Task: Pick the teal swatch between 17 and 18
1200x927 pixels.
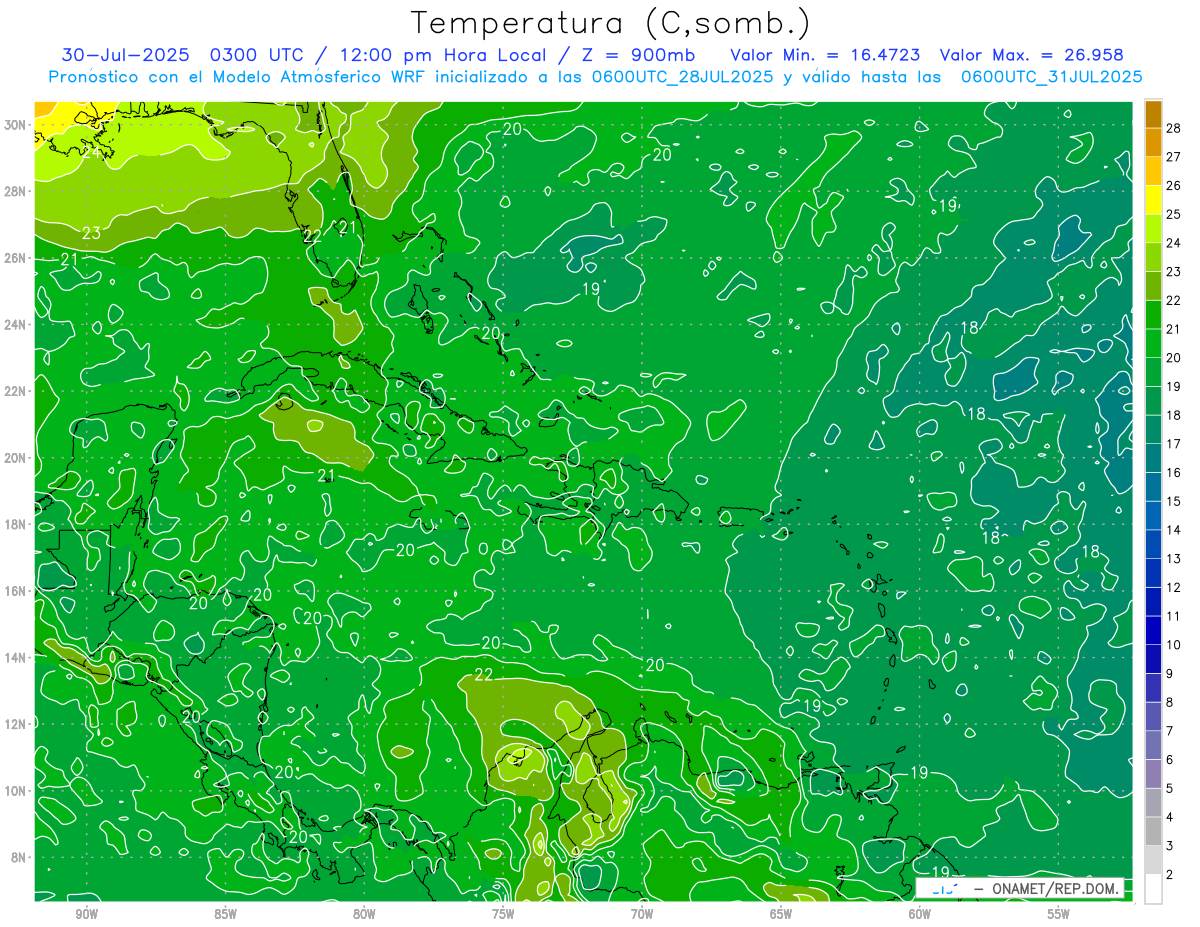Action: pyautogui.click(x=1153, y=431)
